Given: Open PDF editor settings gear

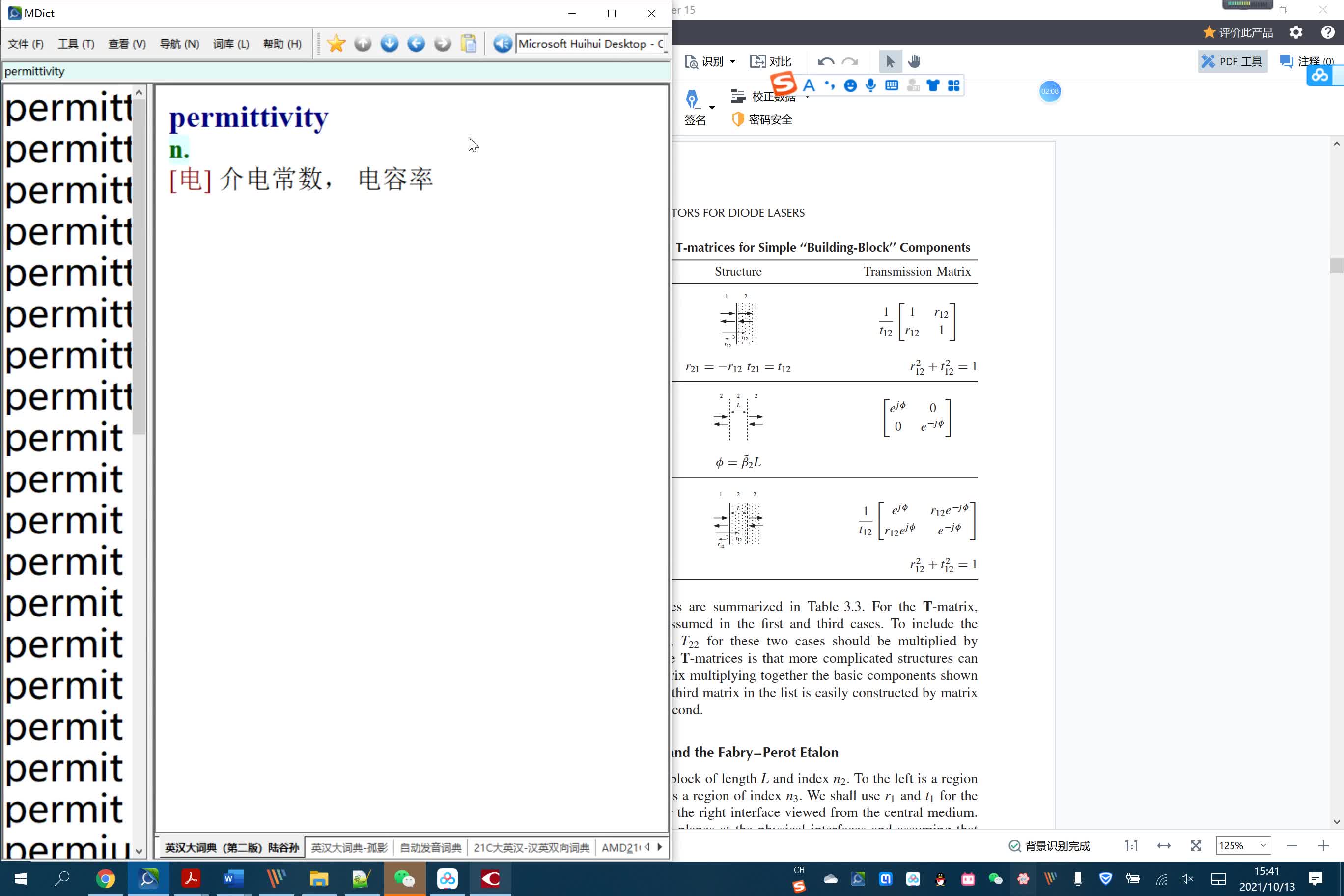Looking at the screenshot, I should pyautogui.click(x=1295, y=32).
